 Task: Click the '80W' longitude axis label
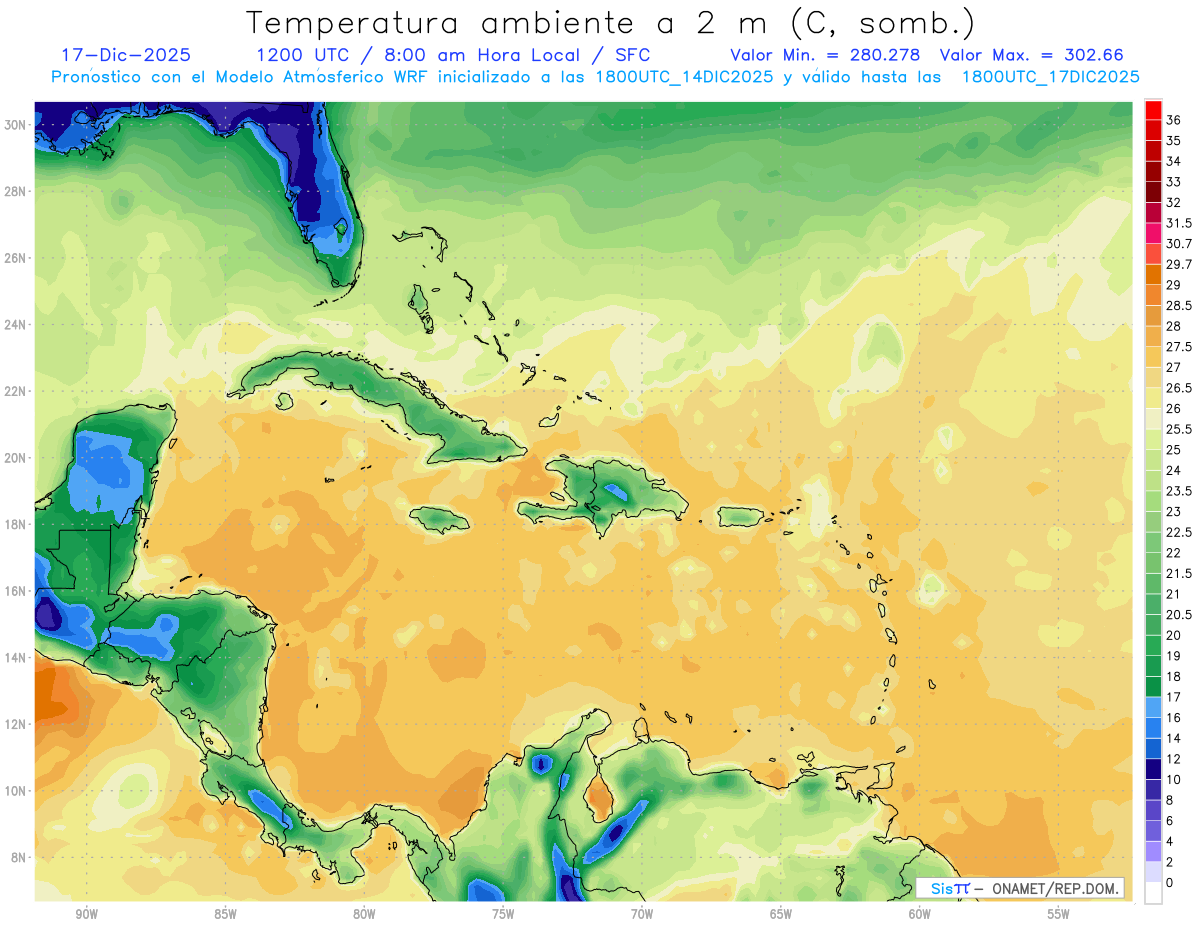pos(364,914)
